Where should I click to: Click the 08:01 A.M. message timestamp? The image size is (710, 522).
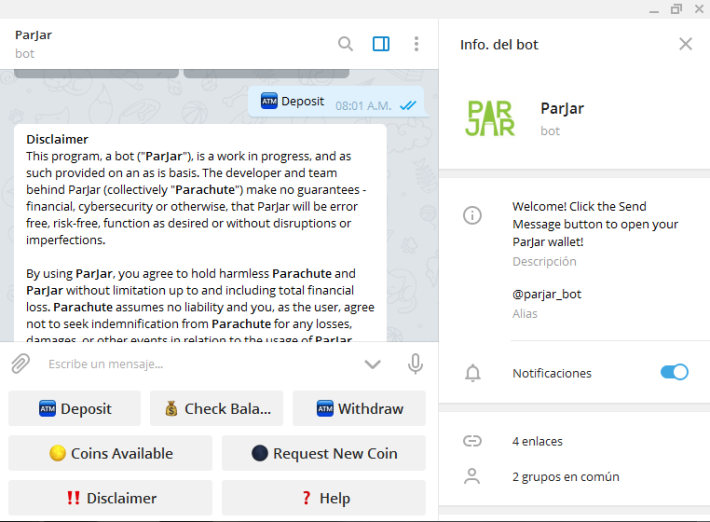[x=363, y=106]
